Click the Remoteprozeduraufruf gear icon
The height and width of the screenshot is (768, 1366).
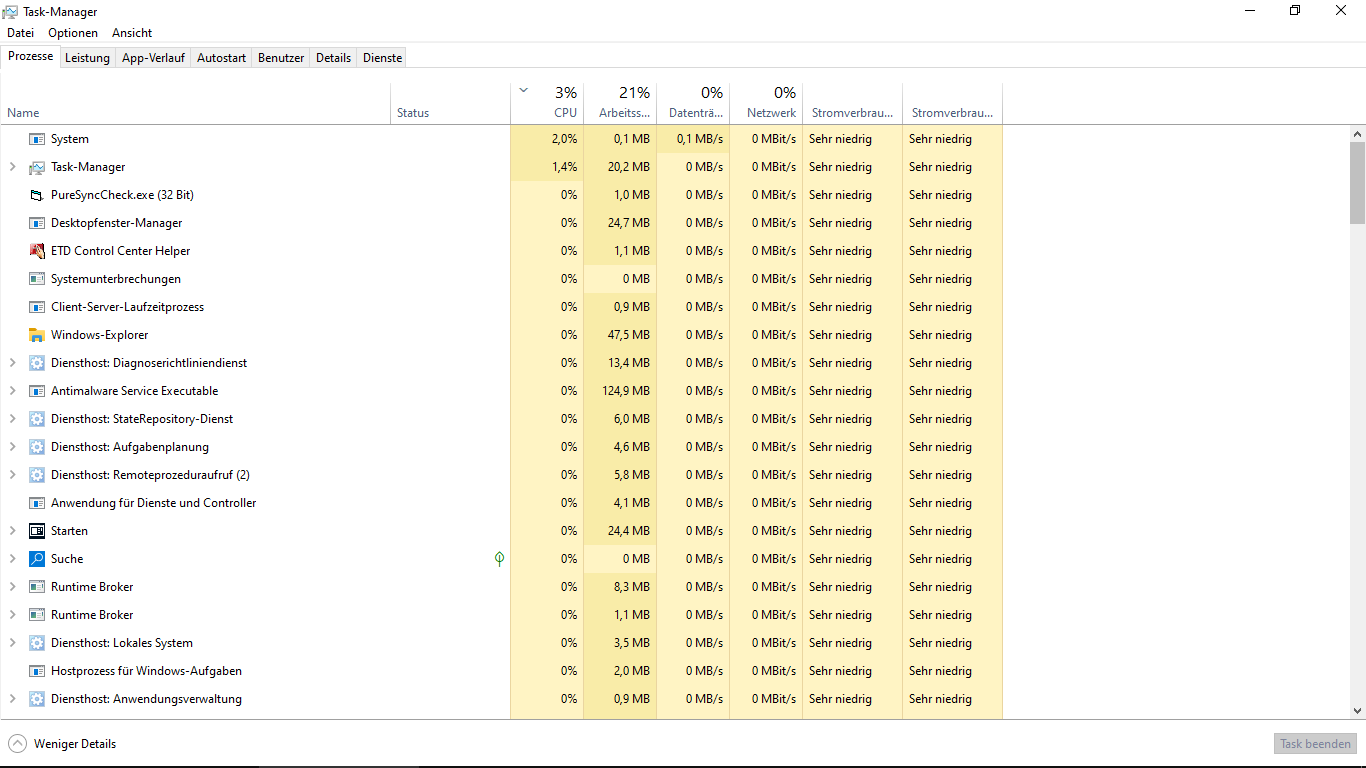(x=37, y=475)
